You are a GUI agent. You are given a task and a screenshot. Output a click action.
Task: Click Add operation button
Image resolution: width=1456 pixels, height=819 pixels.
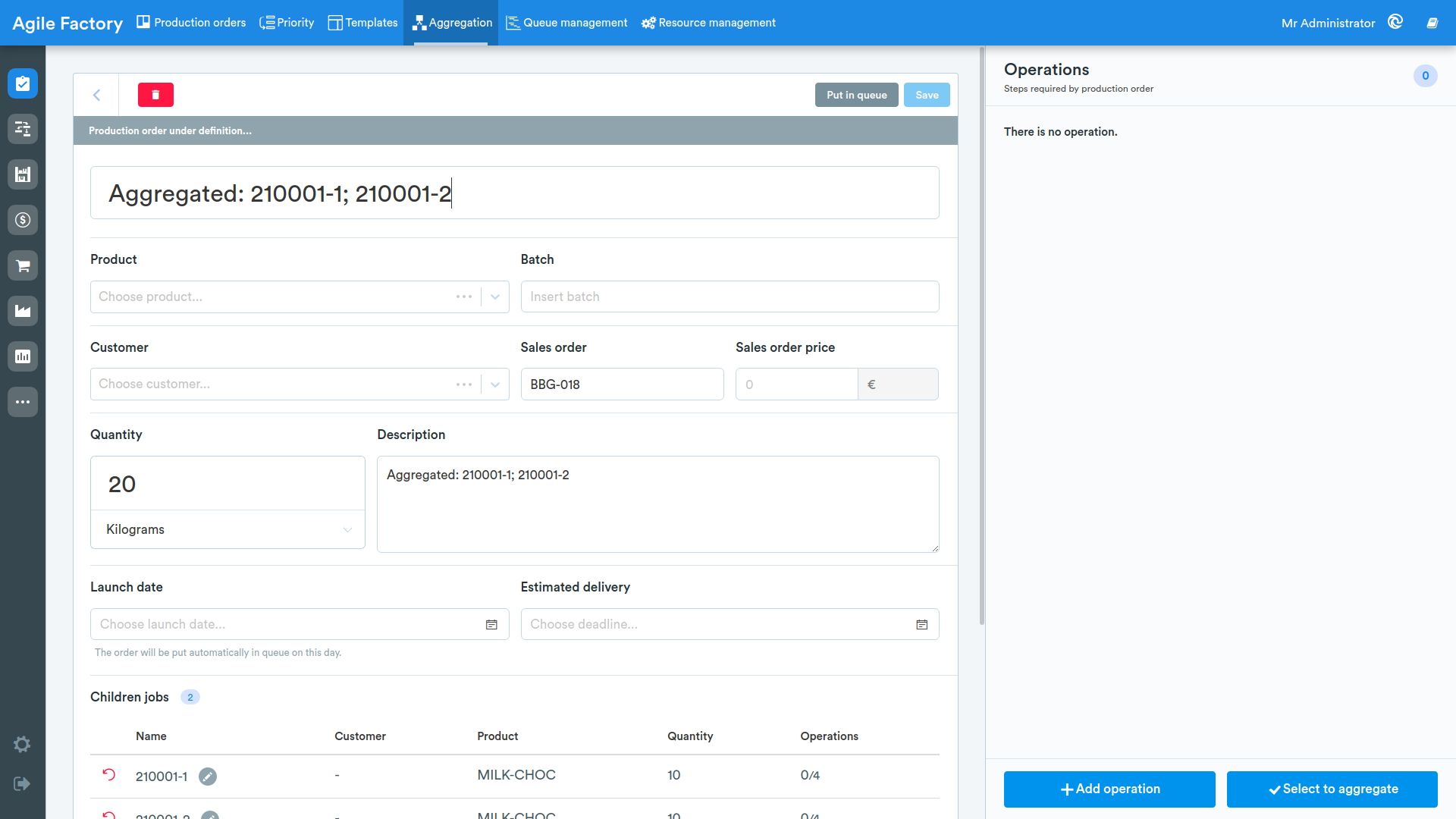click(x=1109, y=789)
